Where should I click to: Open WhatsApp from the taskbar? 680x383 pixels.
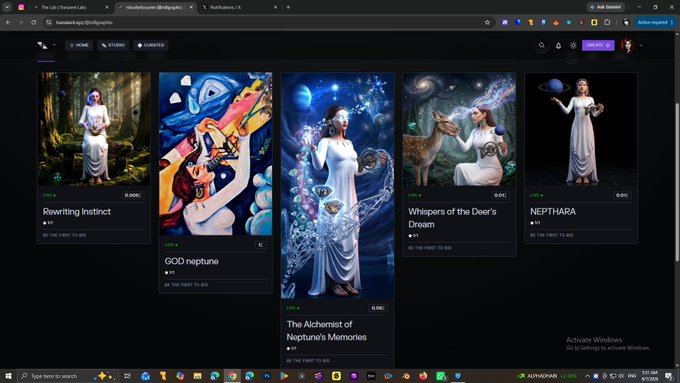440,376
